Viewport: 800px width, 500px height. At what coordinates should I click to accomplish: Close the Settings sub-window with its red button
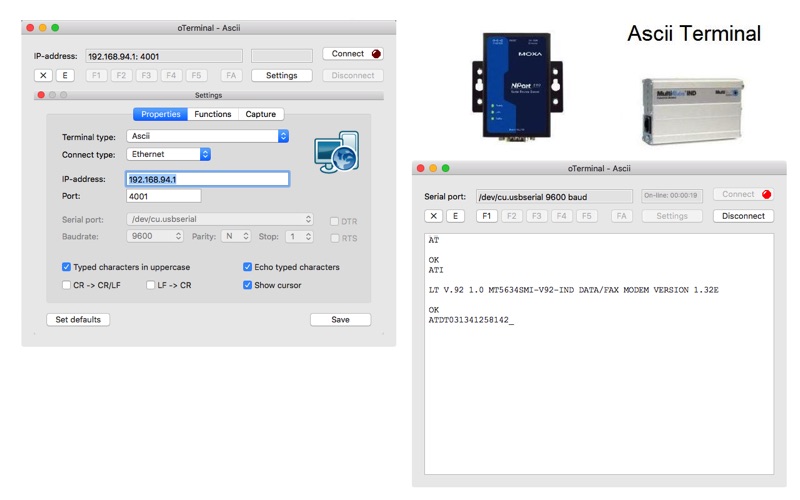41,95
